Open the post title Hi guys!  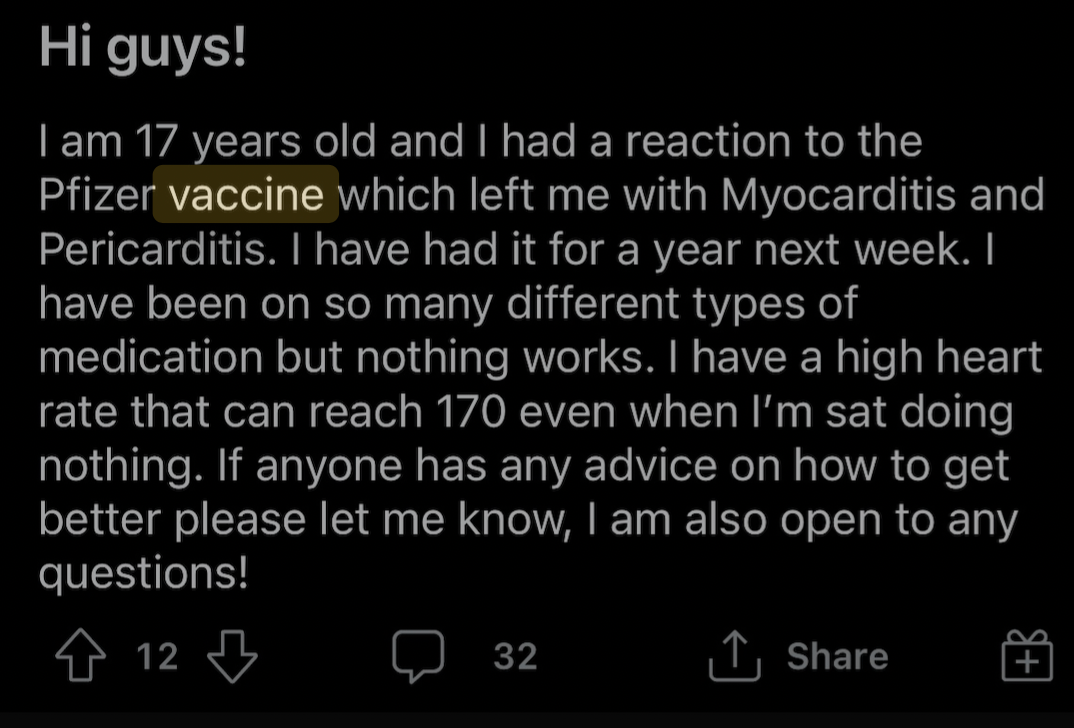[x=142, y=48]
